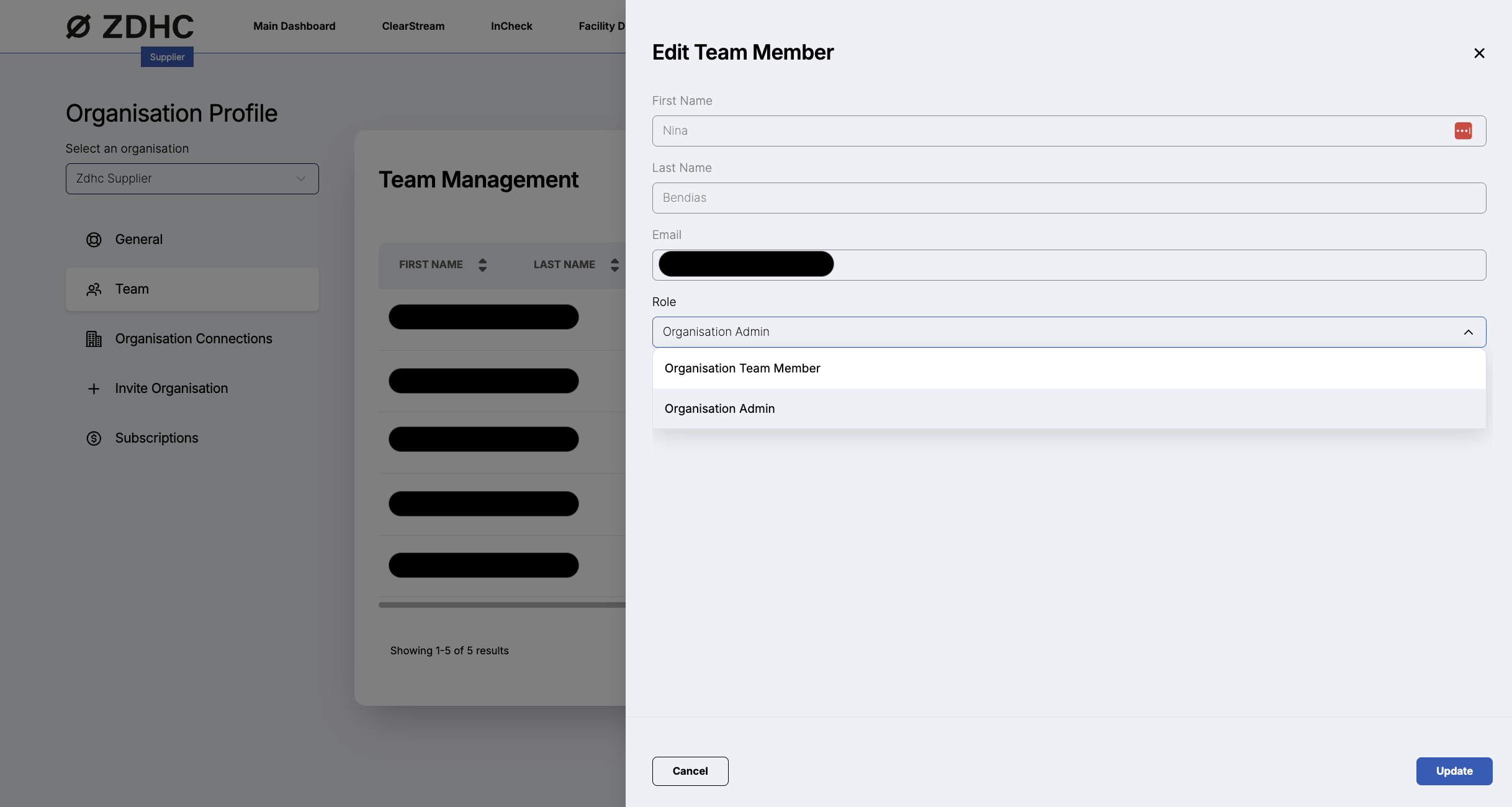The width and height of the screenshot is (1512, 807).
Task: Click the Organisation Profile heading
Action: tap(171, 114)
